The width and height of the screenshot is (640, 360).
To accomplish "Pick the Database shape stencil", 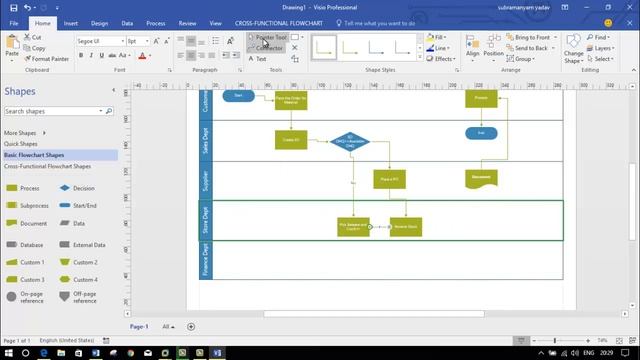I will click(25, 245).
